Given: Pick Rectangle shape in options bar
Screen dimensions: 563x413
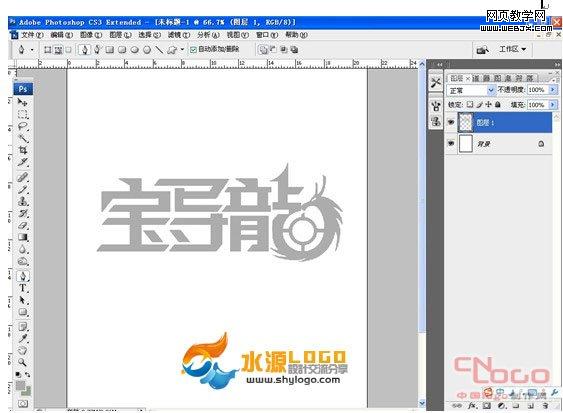Looking at the screenshot, I should [110, 50].
